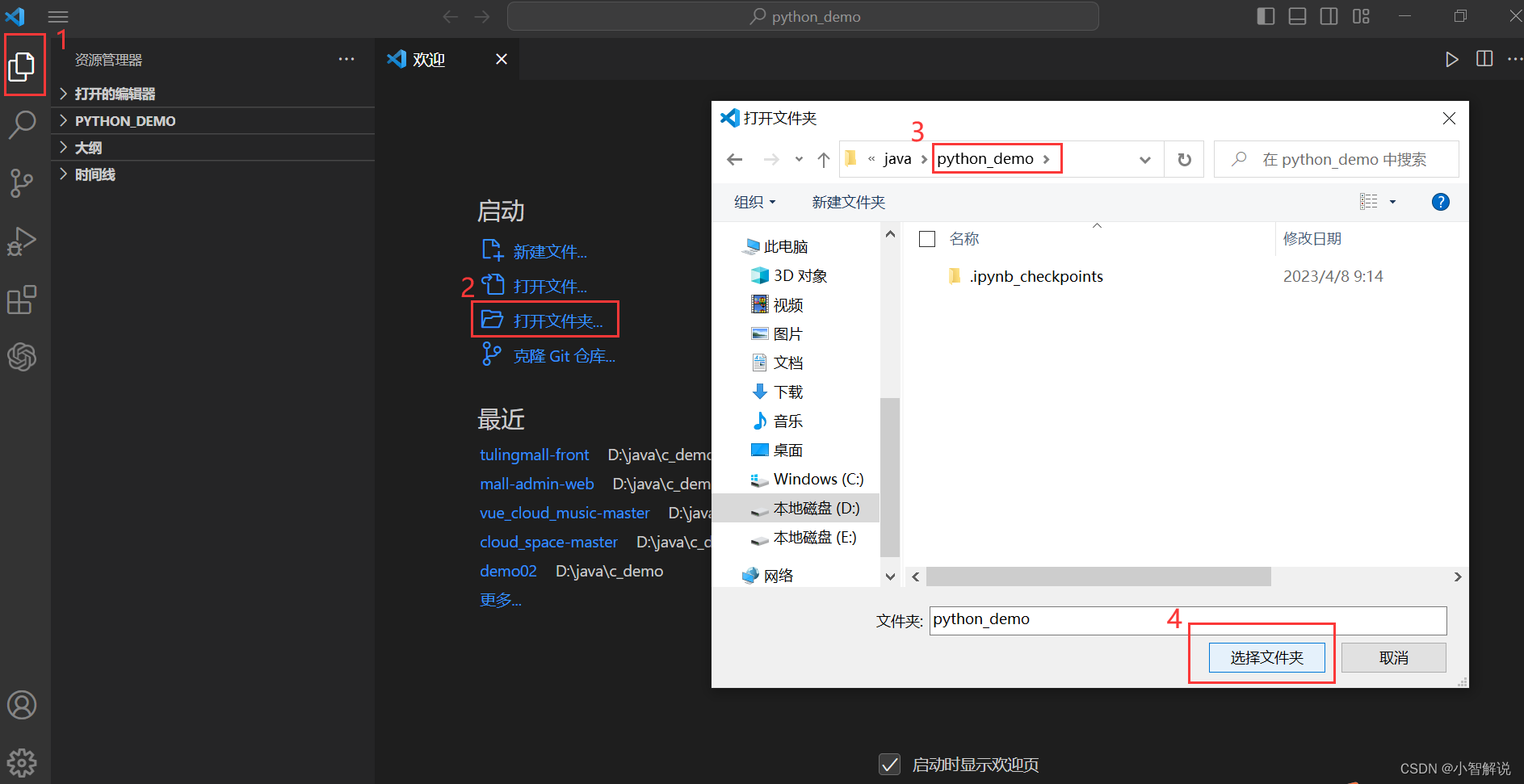This screenshot has width=1524, height=784.
Task: Click the horizontal scrollbar in file list
Action: [1098, 576]
